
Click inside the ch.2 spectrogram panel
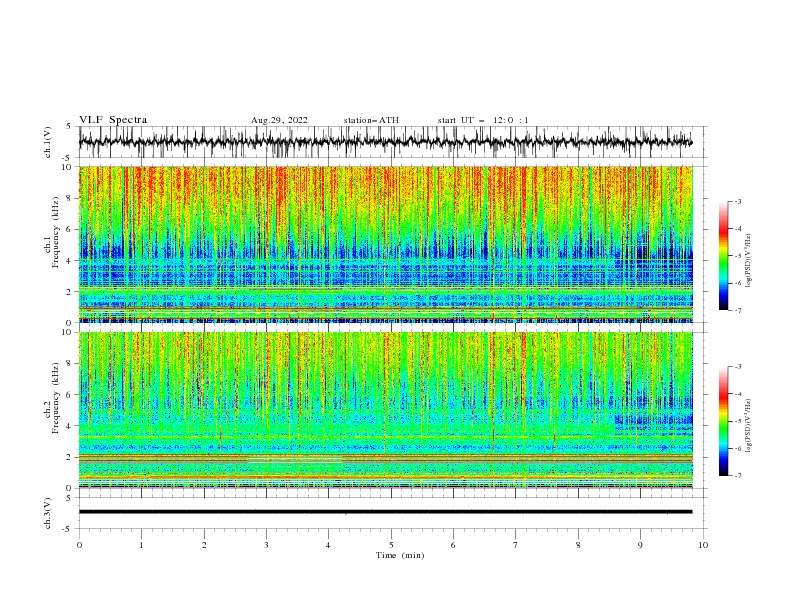[x=386, y=410]
